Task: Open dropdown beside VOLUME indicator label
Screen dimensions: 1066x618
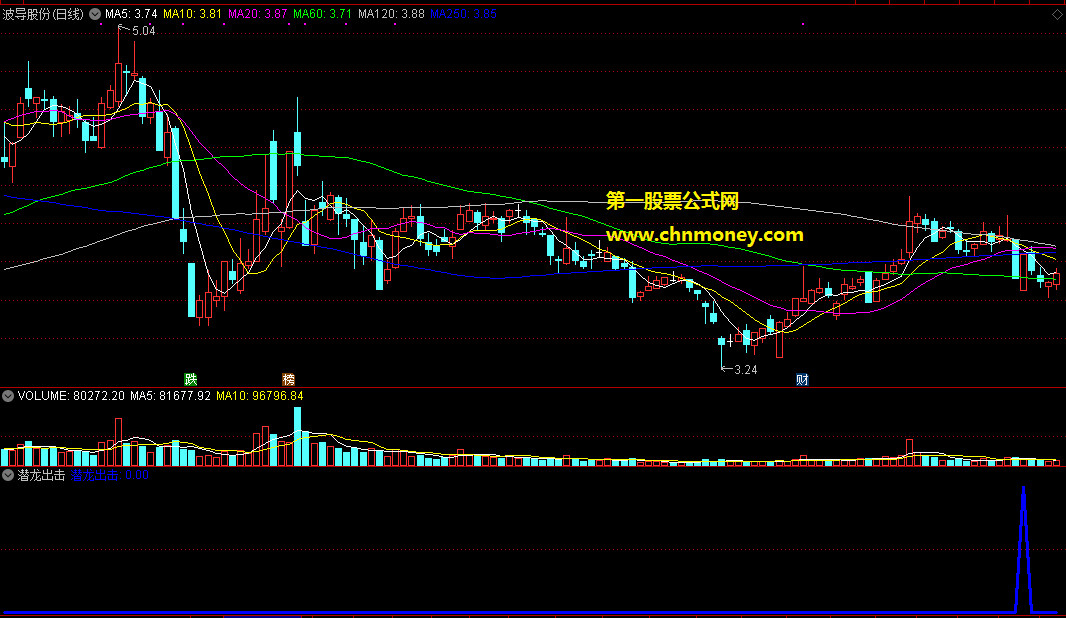Action: pyautogui.click(x=8, y=396)
